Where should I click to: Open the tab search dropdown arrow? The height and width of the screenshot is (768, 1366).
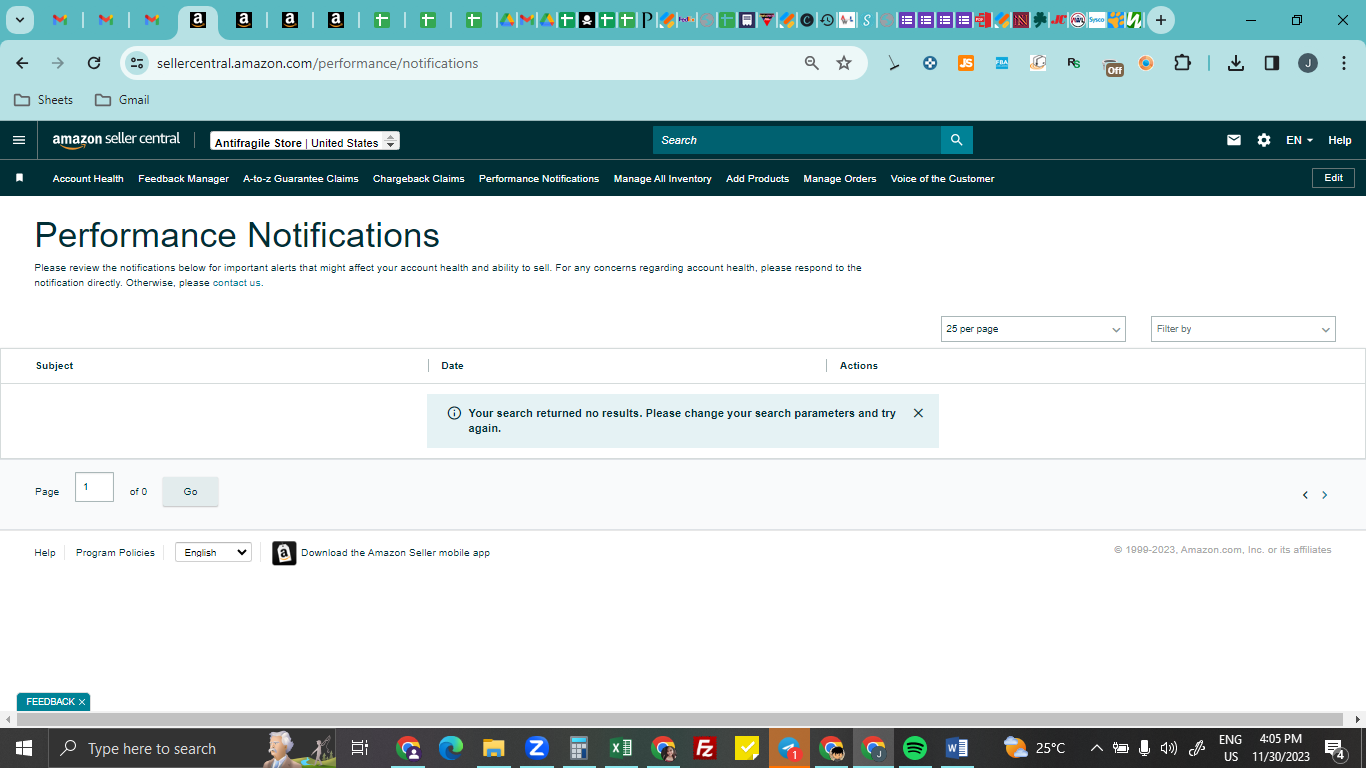point(19,20)
